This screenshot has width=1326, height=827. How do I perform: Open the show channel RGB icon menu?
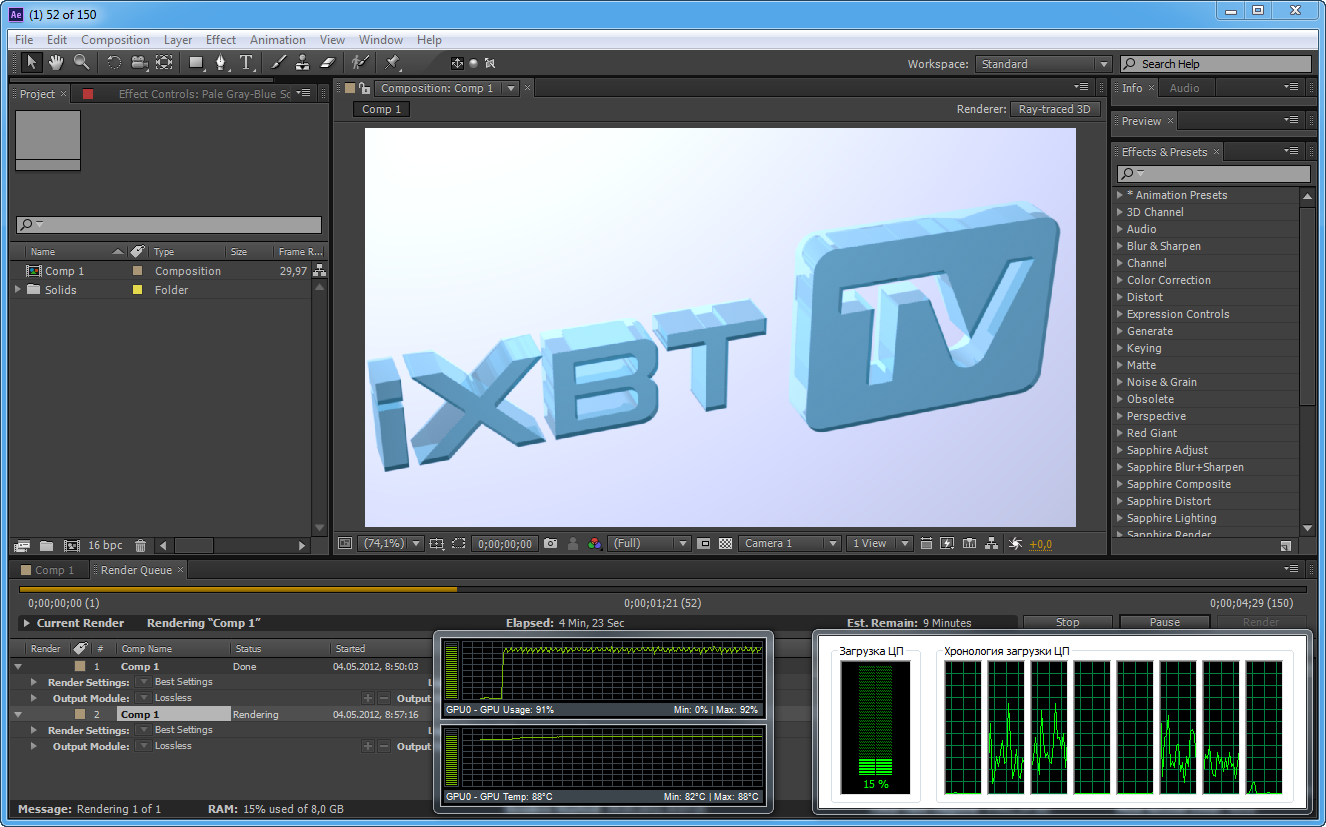[595, 544]
